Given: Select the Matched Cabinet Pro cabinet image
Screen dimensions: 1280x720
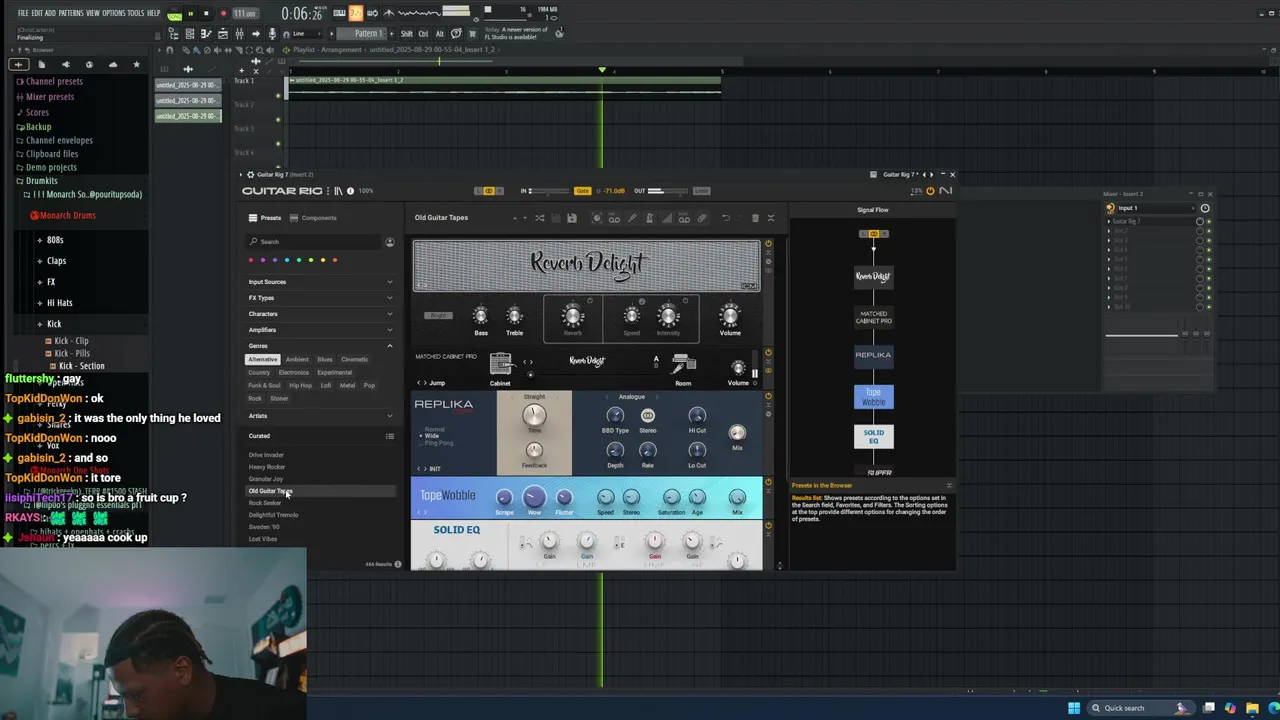Looking at the screenshot, I should [501, 363].
